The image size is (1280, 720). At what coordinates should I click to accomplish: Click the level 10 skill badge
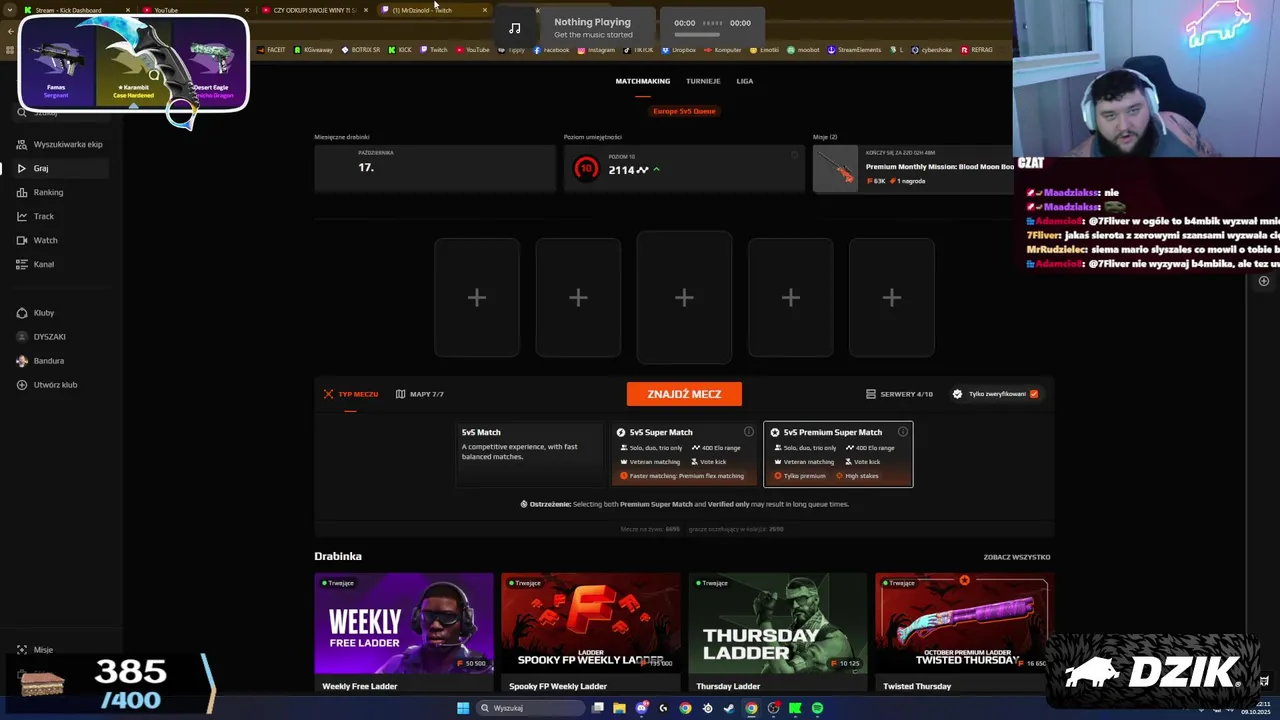tap(586, 169)
